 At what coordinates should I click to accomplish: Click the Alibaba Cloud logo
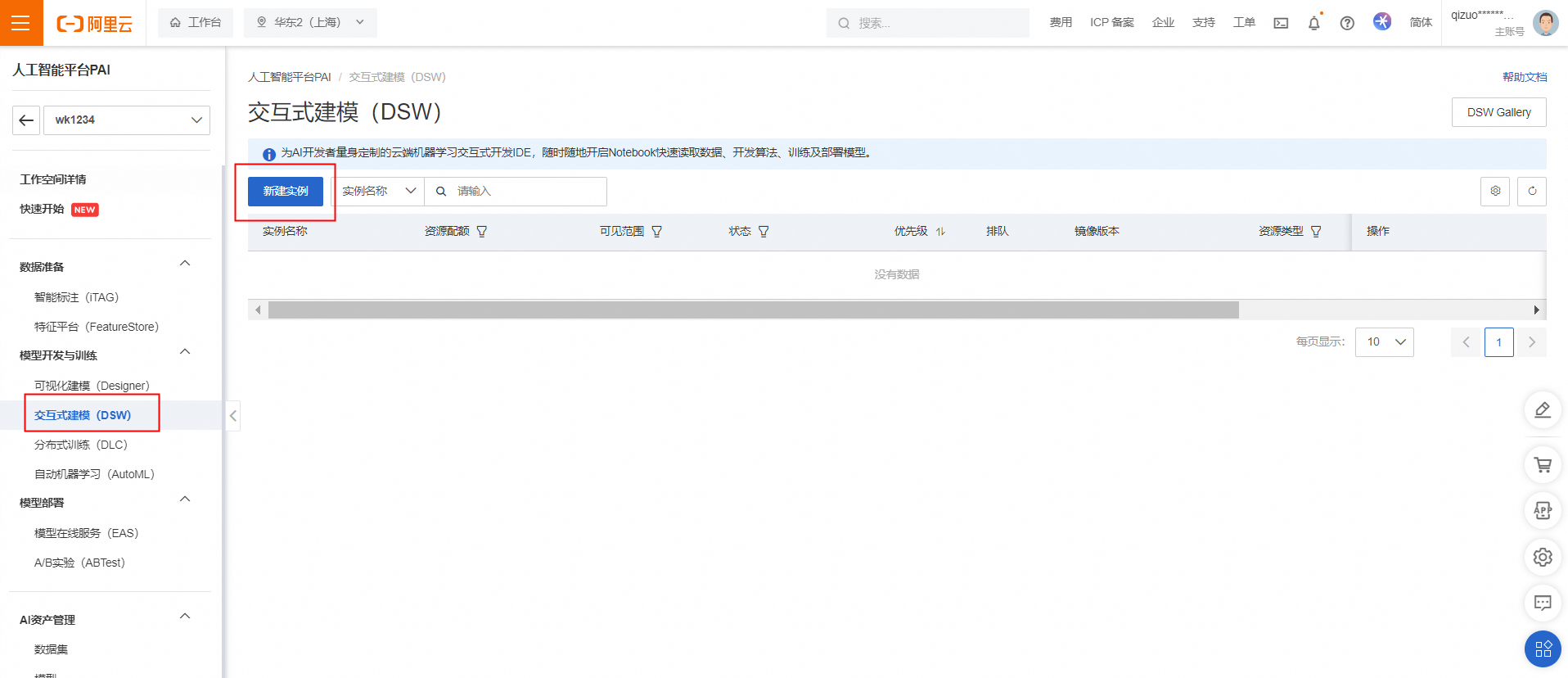(x=94, y=23)
